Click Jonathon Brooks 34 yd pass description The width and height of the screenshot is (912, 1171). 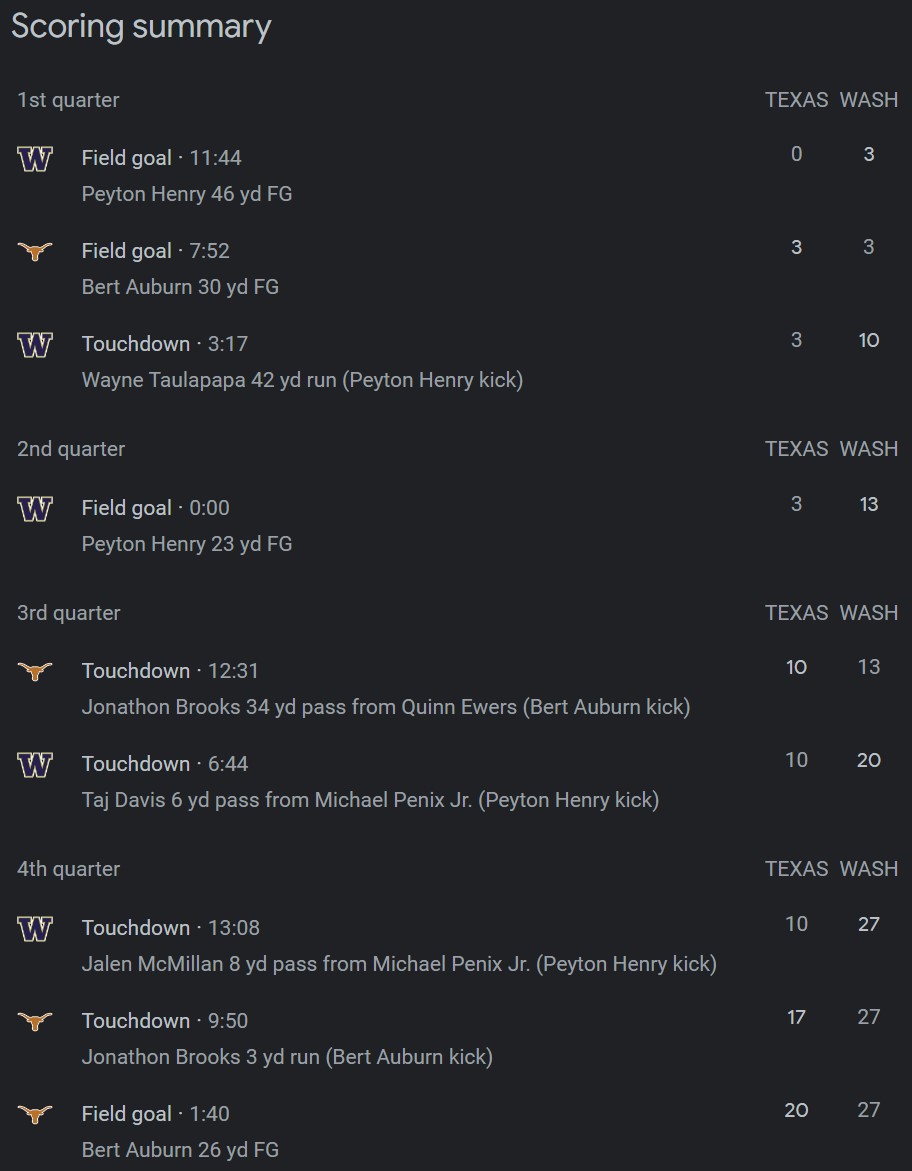(386, 707)
